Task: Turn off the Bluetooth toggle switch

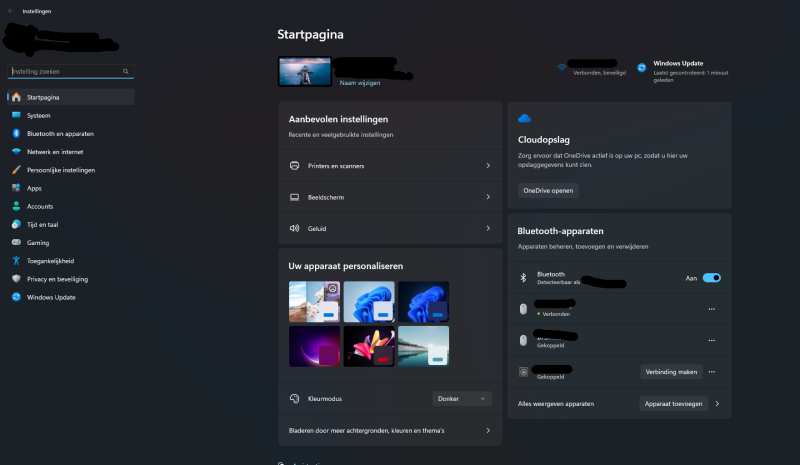Action: click(x=711, y=278)
